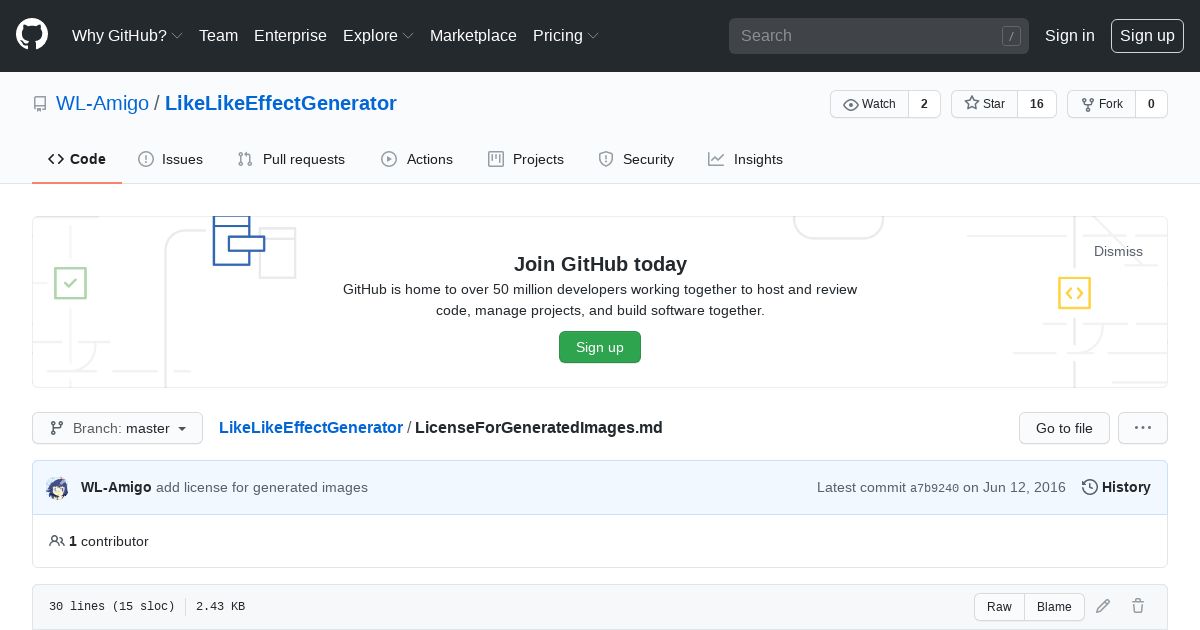This screenshot has height=630, width=1200.
Task: Switch to the Insights tab
Action: click(x=745, y=159)
